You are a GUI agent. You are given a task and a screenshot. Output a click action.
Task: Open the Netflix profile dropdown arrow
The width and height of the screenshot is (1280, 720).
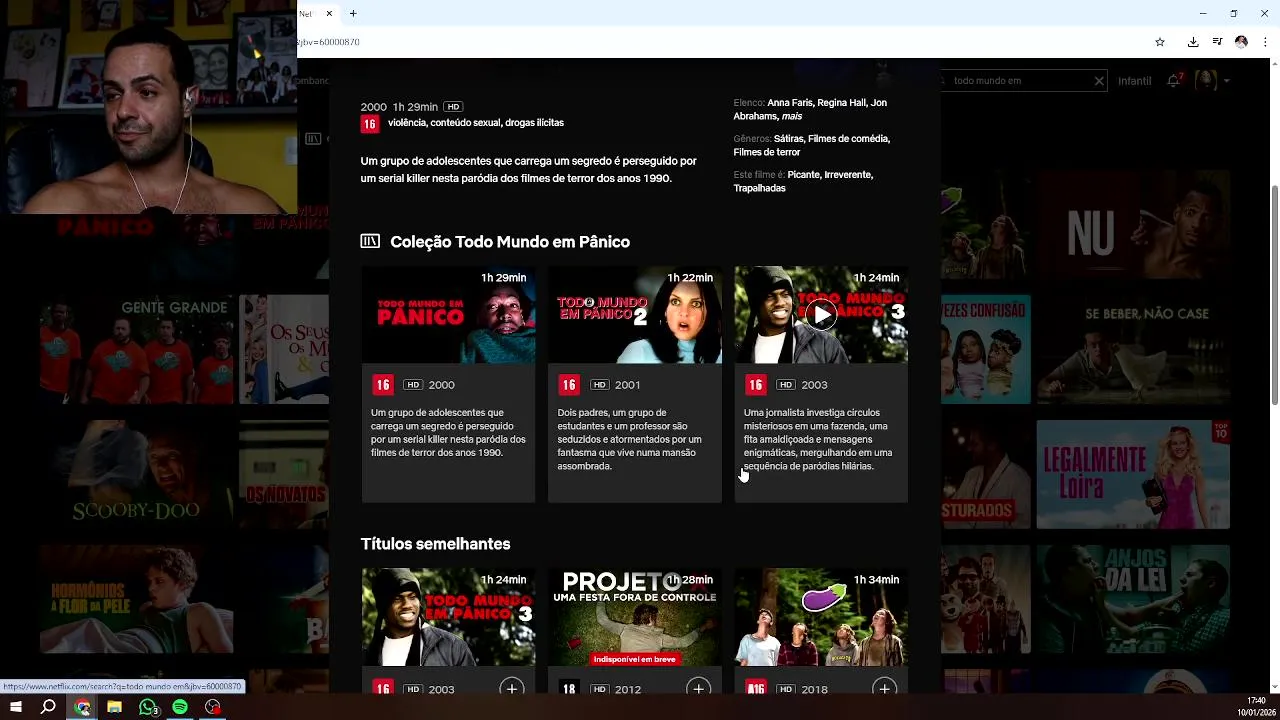(1226, 81)
